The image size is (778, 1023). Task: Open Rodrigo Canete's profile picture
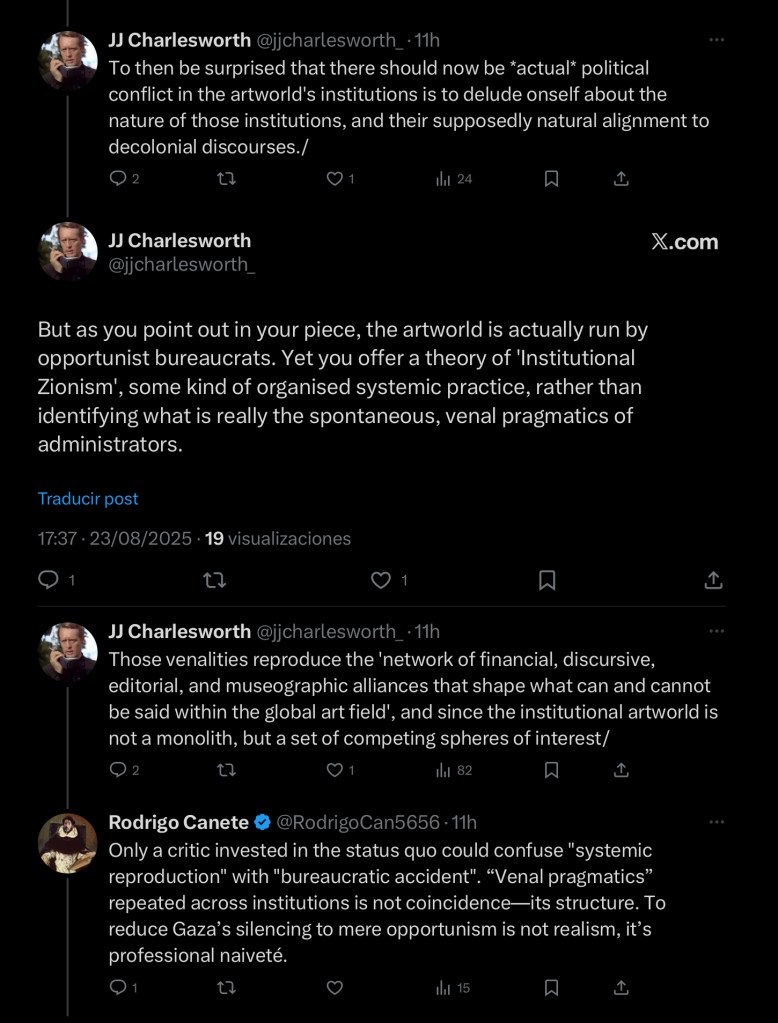click(x=67, y=842)
